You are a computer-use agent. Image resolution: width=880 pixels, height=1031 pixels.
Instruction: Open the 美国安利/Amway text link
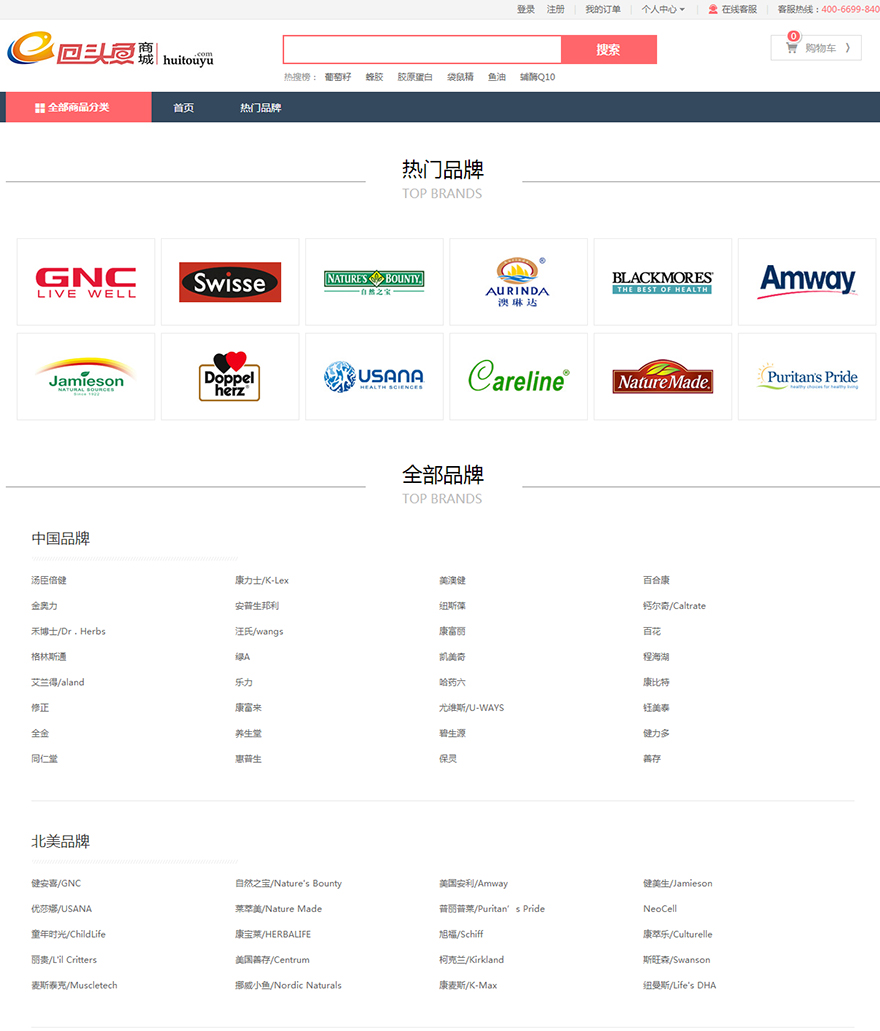tap(474, 883)
